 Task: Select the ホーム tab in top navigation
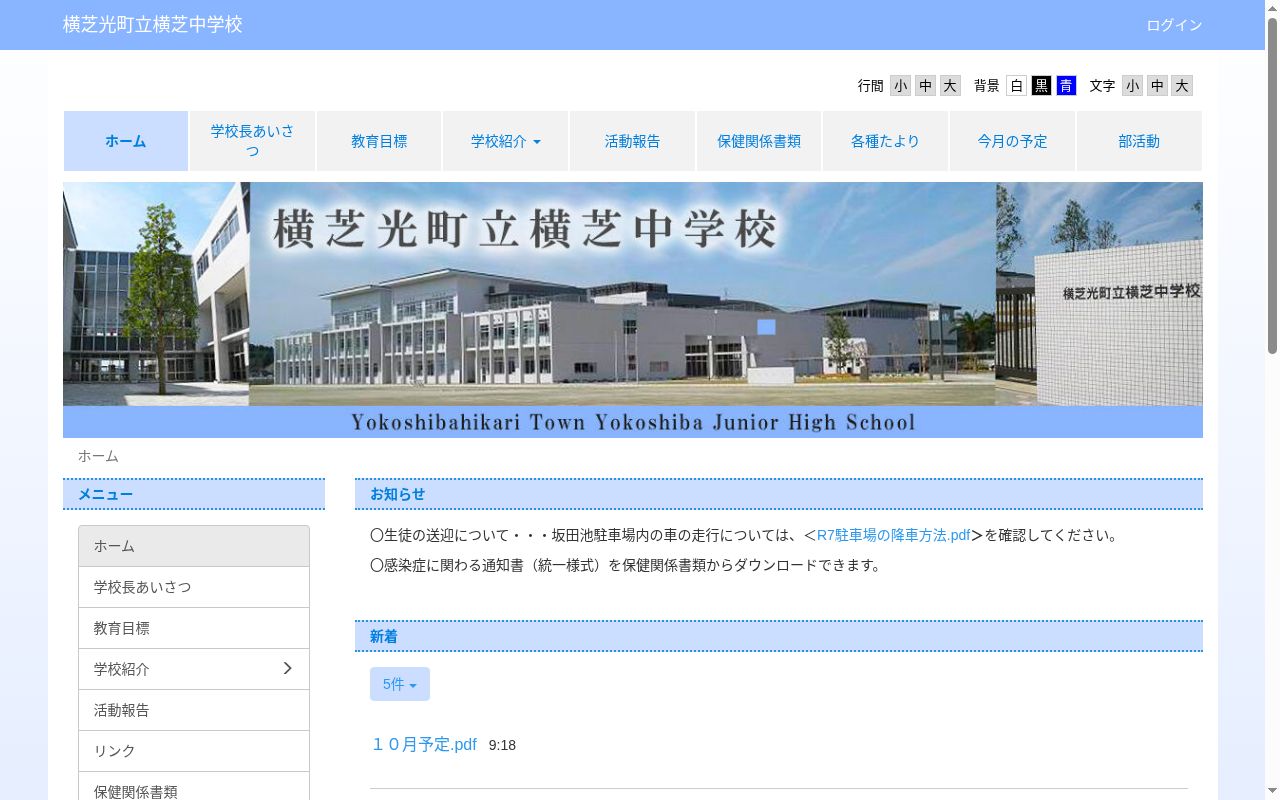(x=126, y=141)
